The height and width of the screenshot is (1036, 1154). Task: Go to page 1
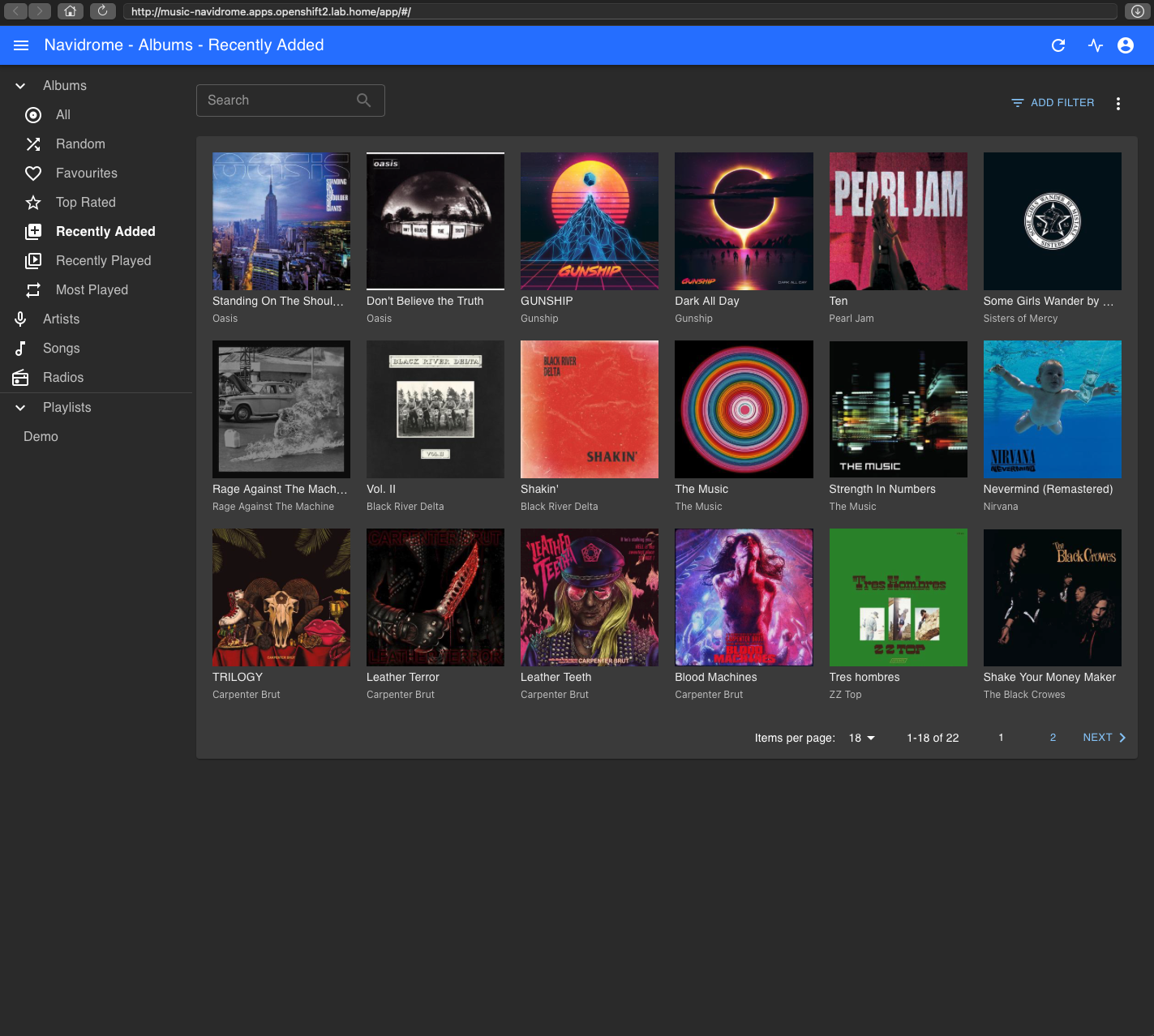pos(1001,738)
